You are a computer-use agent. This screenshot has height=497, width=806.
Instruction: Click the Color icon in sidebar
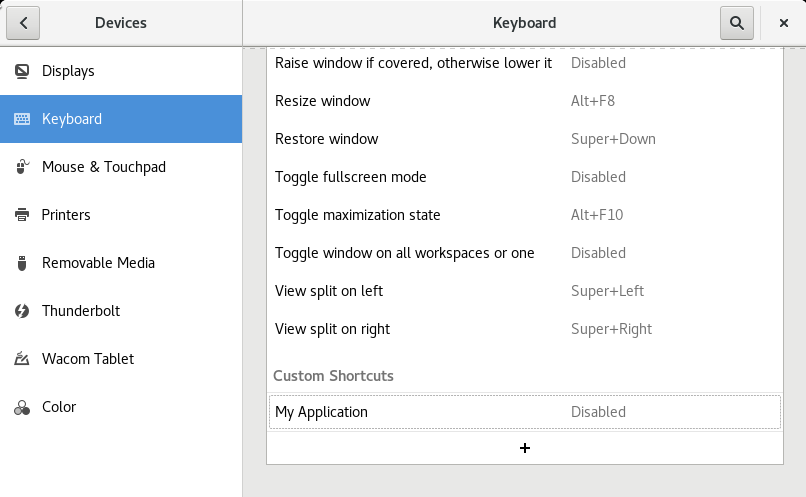22,407
